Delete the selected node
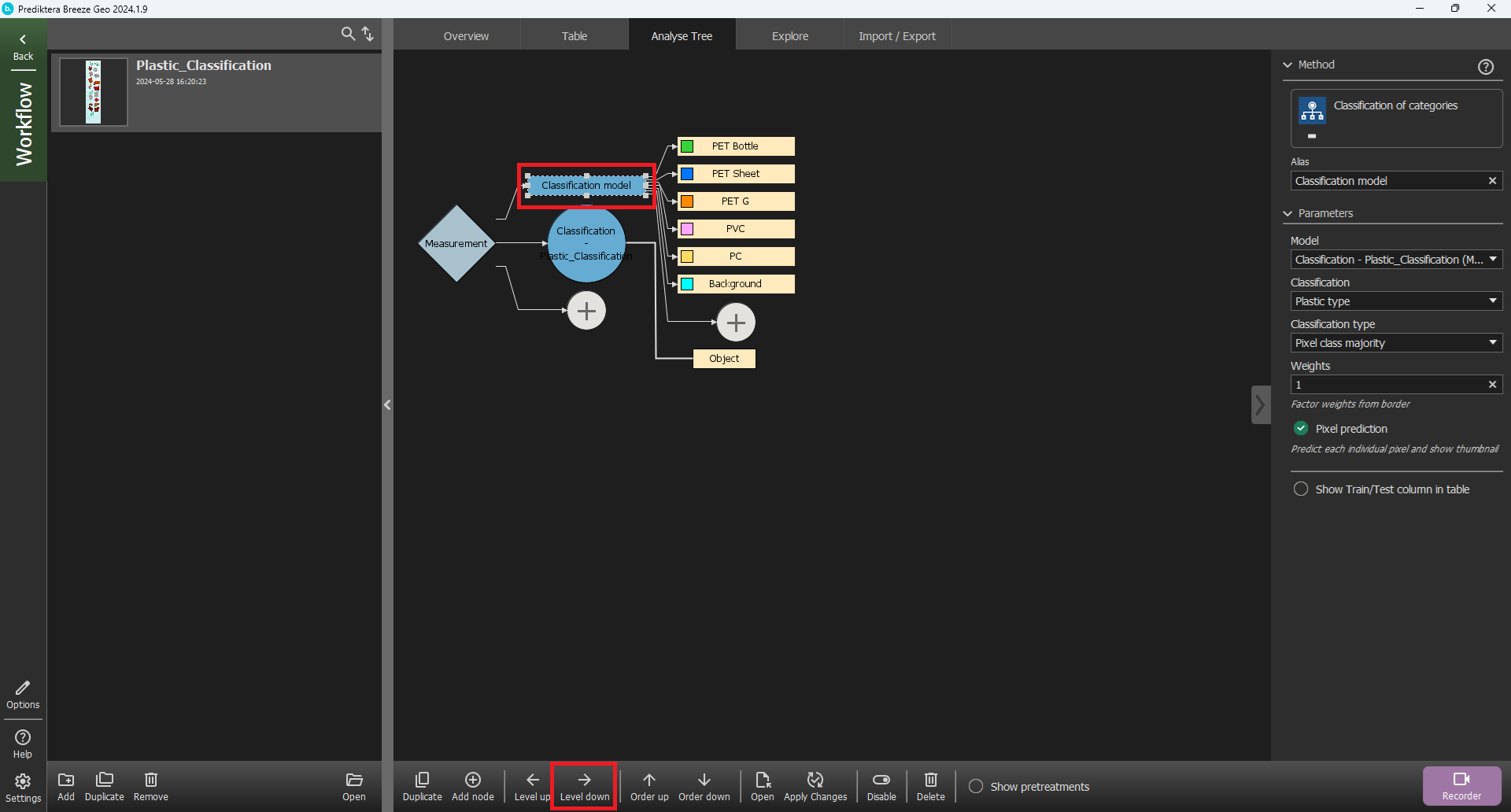The width and height of the screenshot is (1511, 812). [930, 780]
